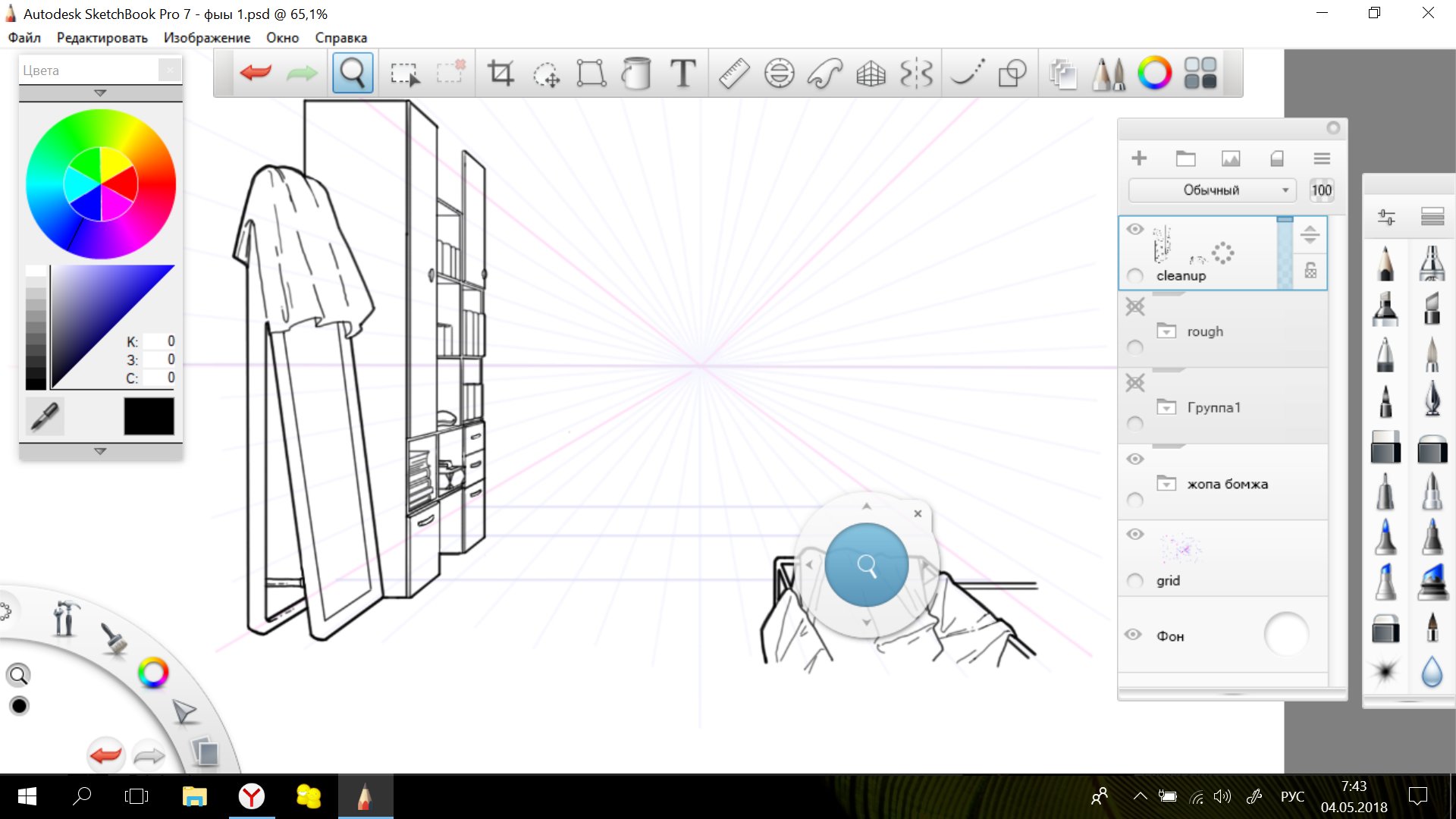Activate the Ruler guide tool
Viewport: 1456px width, 819px height.
click(733, 73)
